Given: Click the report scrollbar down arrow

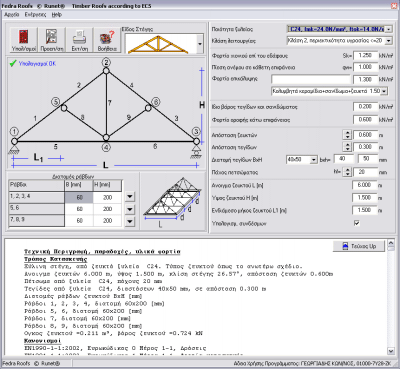Looking at the screenshot, I should (391, 351).
